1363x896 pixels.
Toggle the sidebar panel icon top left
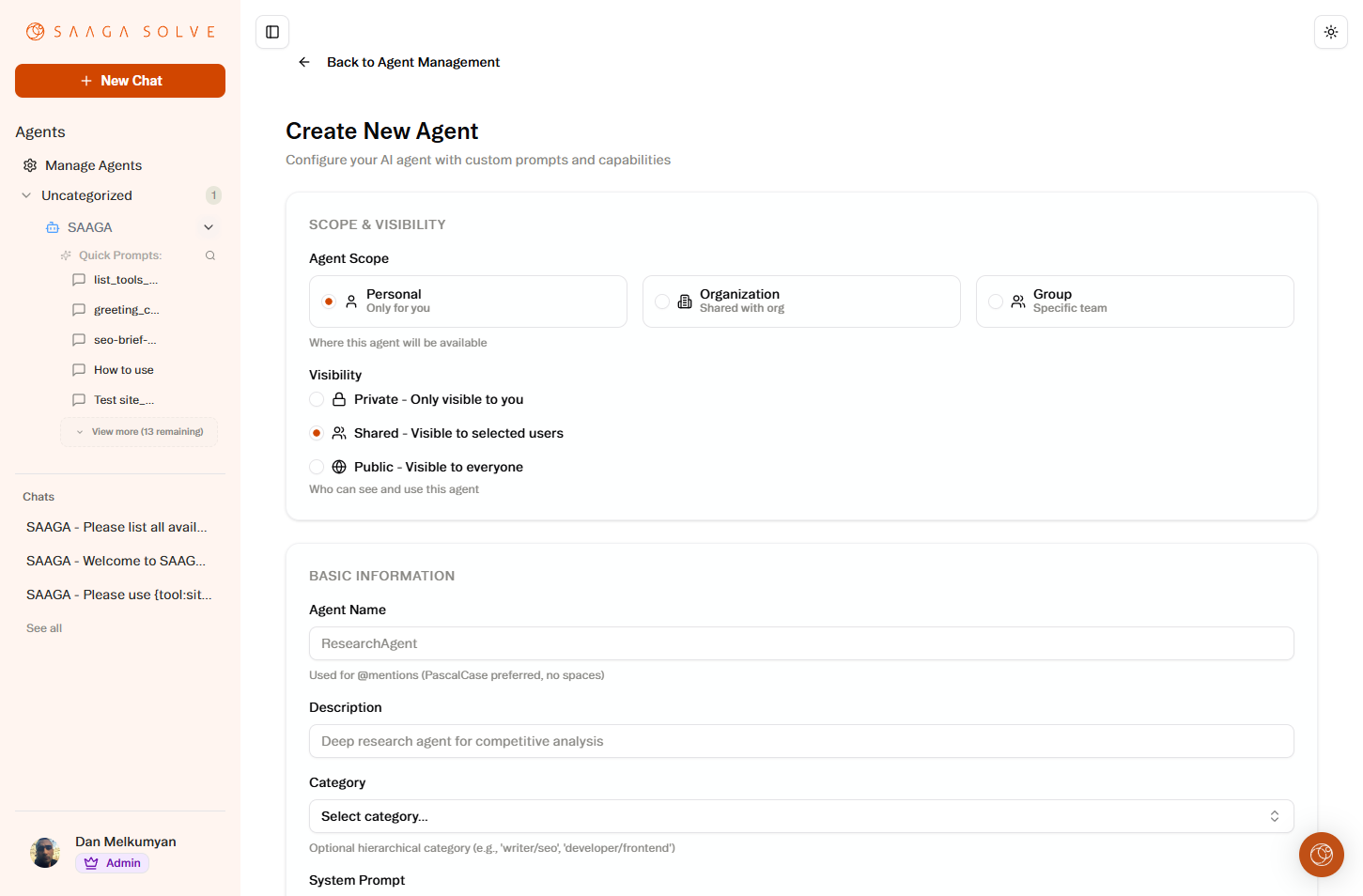pyautogui.click(x=272, y=31)
